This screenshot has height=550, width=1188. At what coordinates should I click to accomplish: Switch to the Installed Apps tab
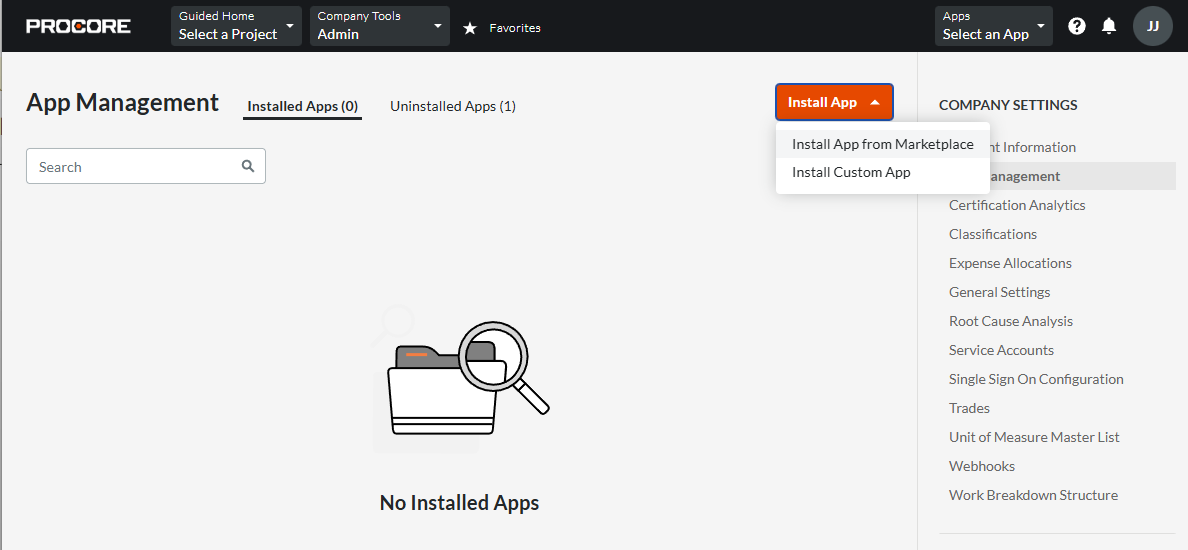click(x=302, y=106)
